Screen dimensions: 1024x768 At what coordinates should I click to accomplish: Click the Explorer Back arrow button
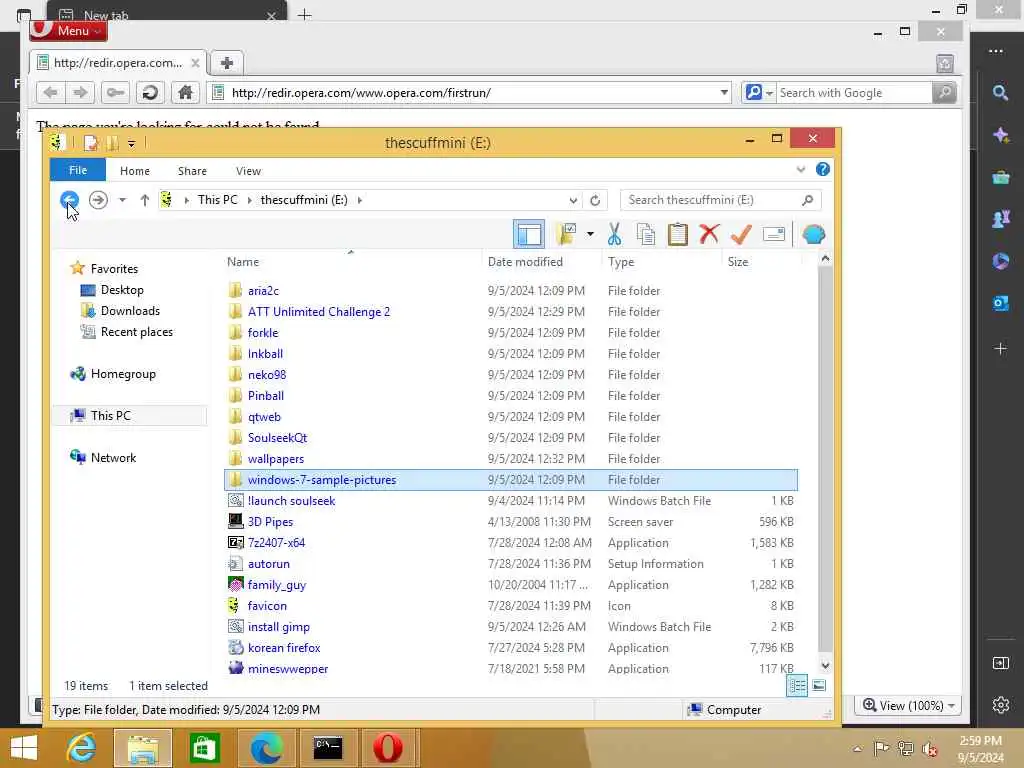[x=69, y=200]
